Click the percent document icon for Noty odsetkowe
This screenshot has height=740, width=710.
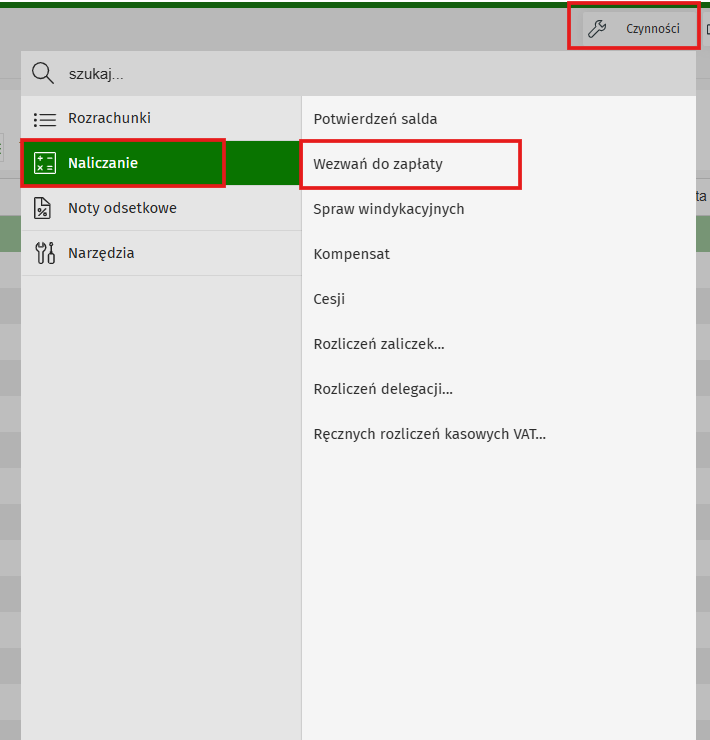coord(43,209)
